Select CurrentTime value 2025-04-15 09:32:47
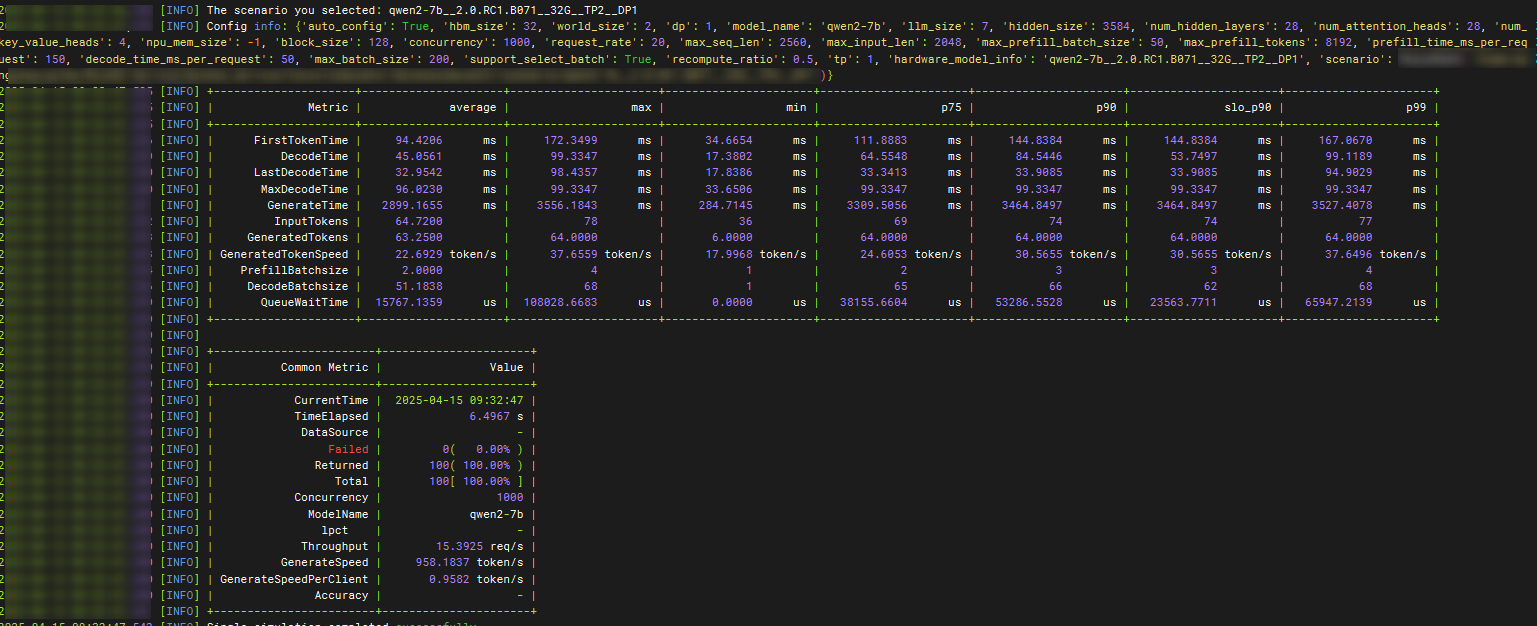The height and width of the screenshot is (626, 1537). pos(459,400)
